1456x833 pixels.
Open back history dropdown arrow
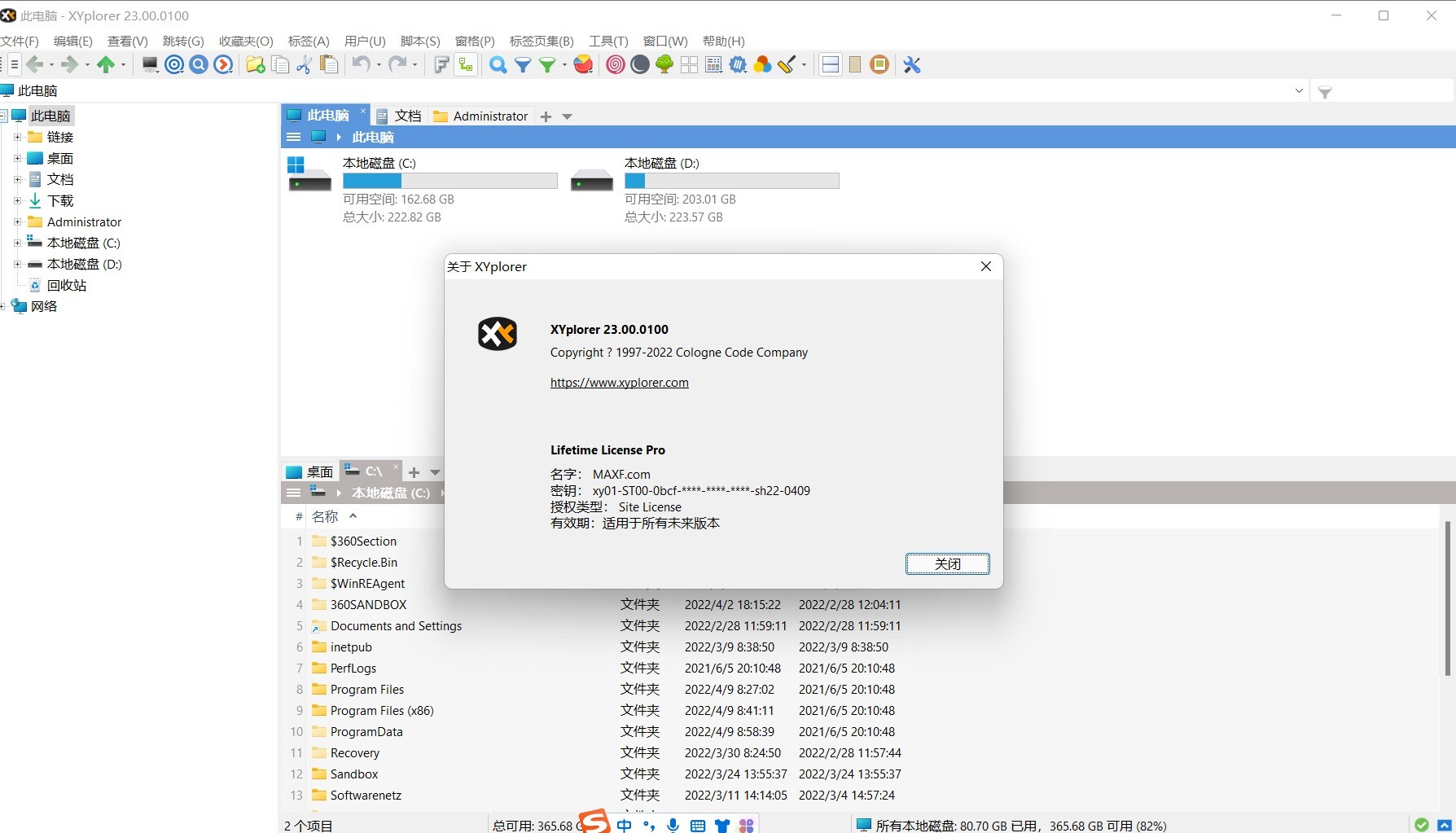(x=51, y=65)
